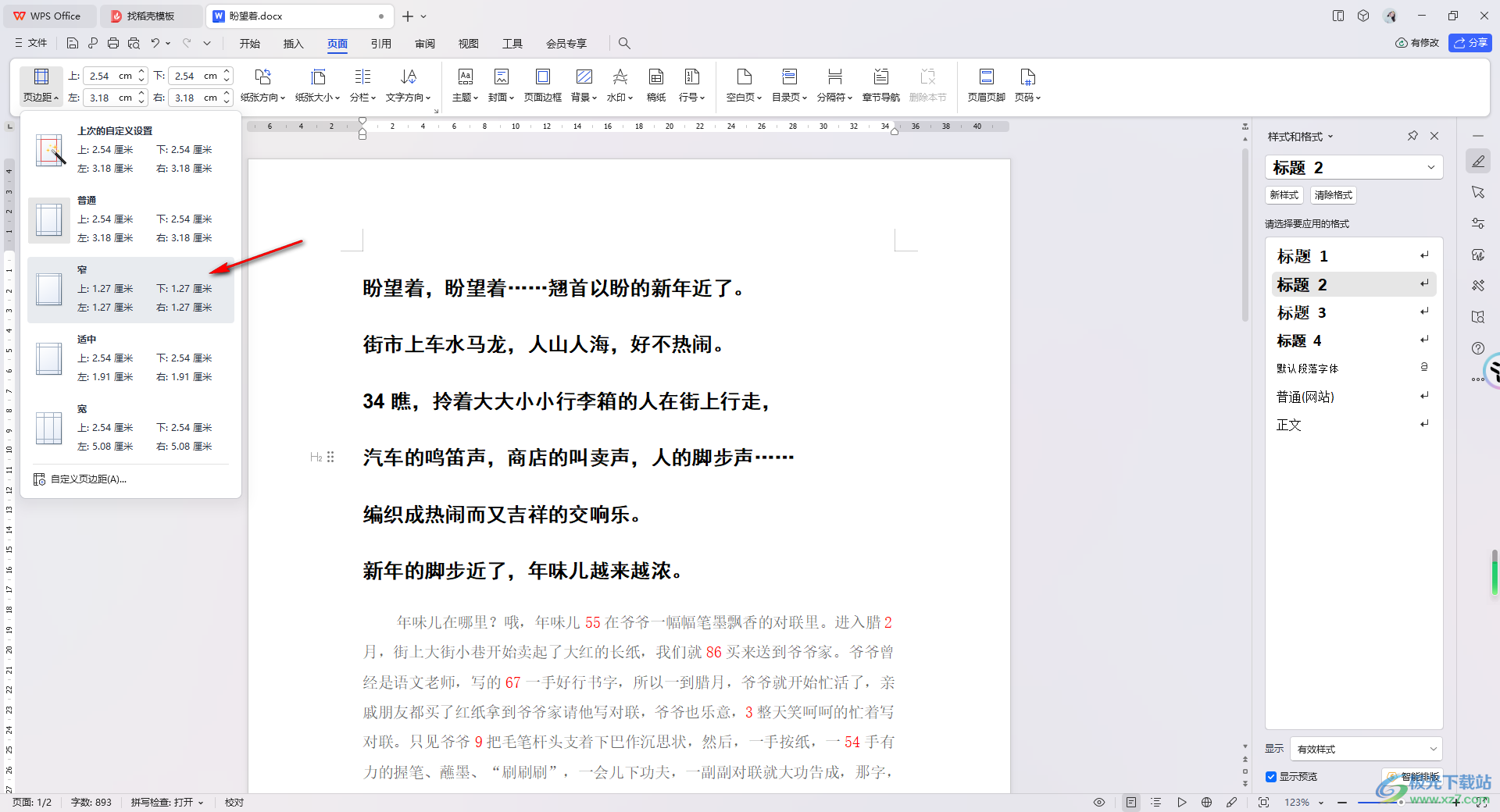Click the undo arrow icon

[x=155, y=44]
